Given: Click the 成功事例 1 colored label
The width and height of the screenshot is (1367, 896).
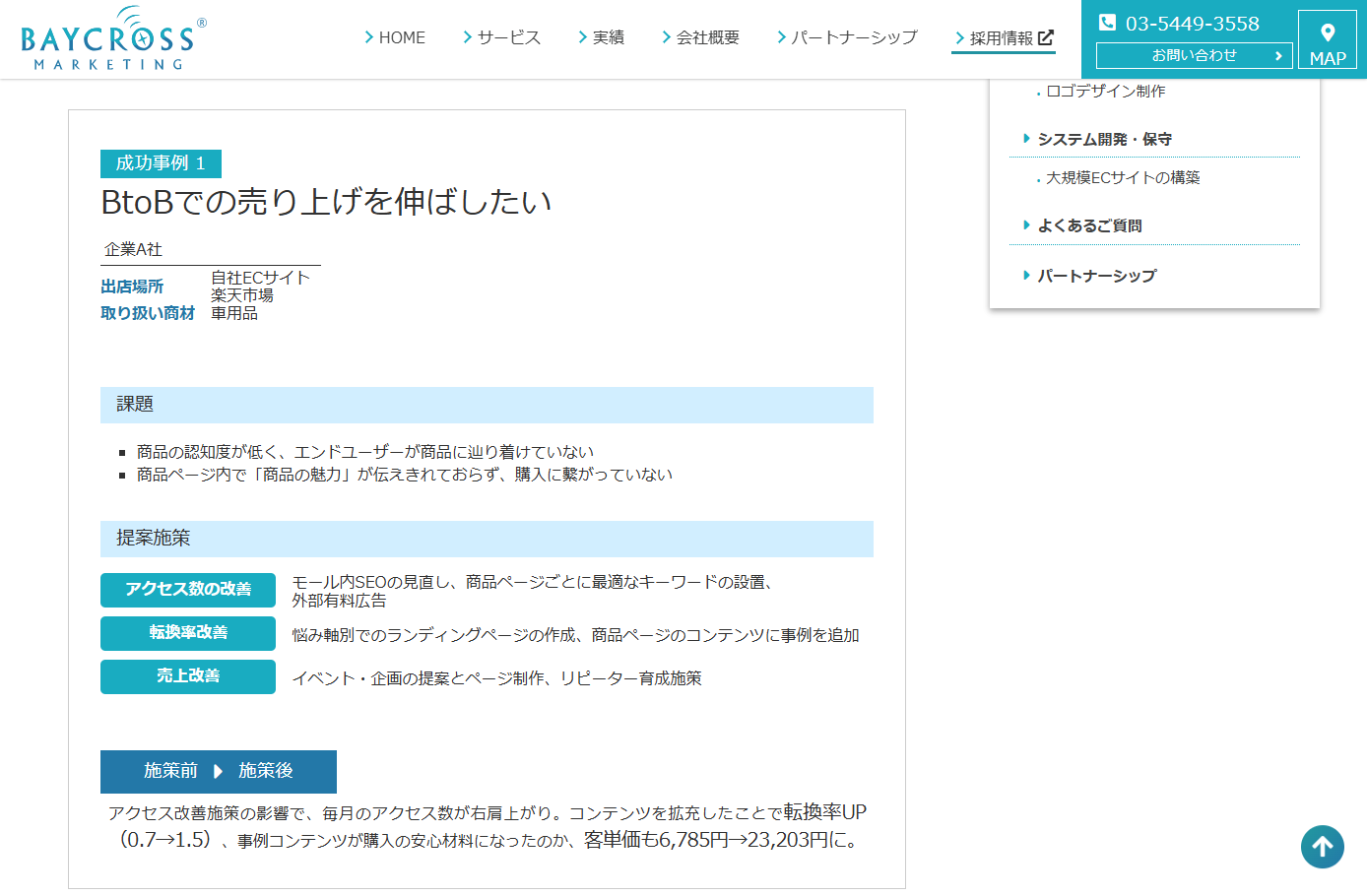Looking at the screenshot, I should (x=161, y=162).
